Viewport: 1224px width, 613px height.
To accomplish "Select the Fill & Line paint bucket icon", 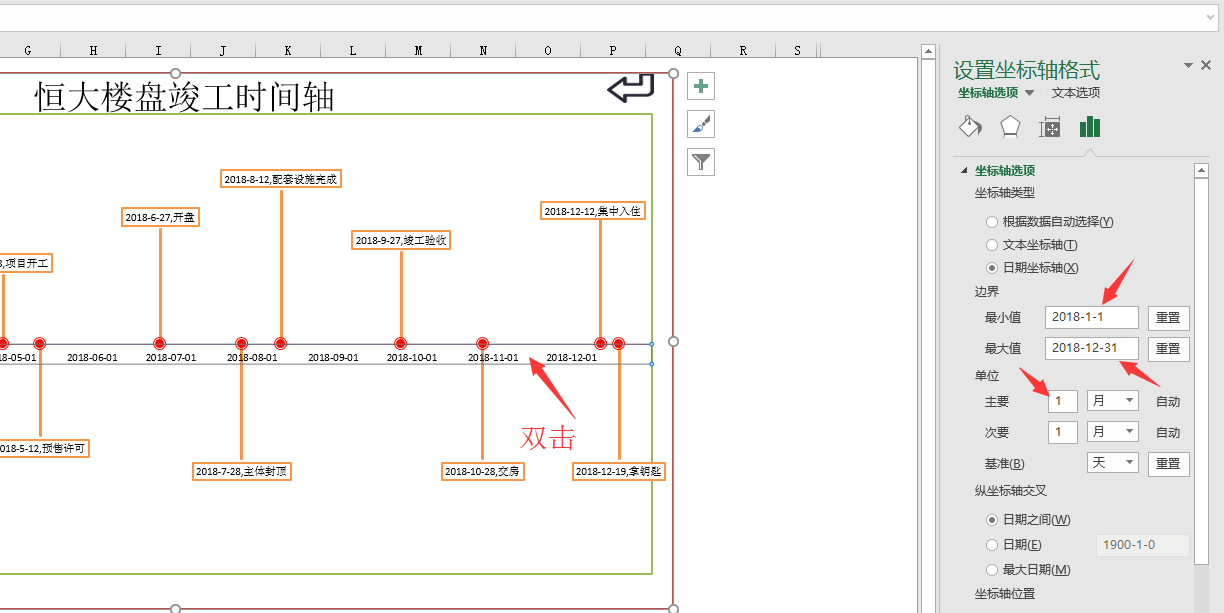I will pyautogui.click(x=970, y=126).
